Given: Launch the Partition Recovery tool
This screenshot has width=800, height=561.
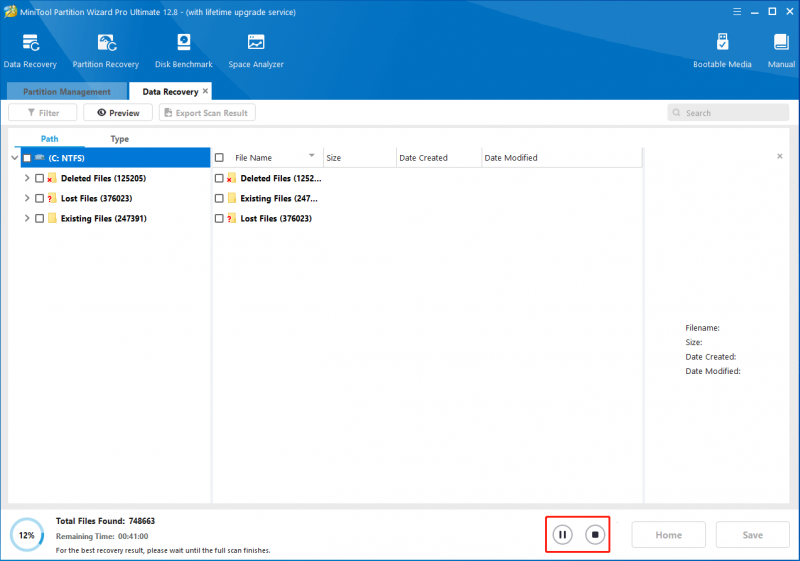Looking at the screenshot, I should pos(106,50).
